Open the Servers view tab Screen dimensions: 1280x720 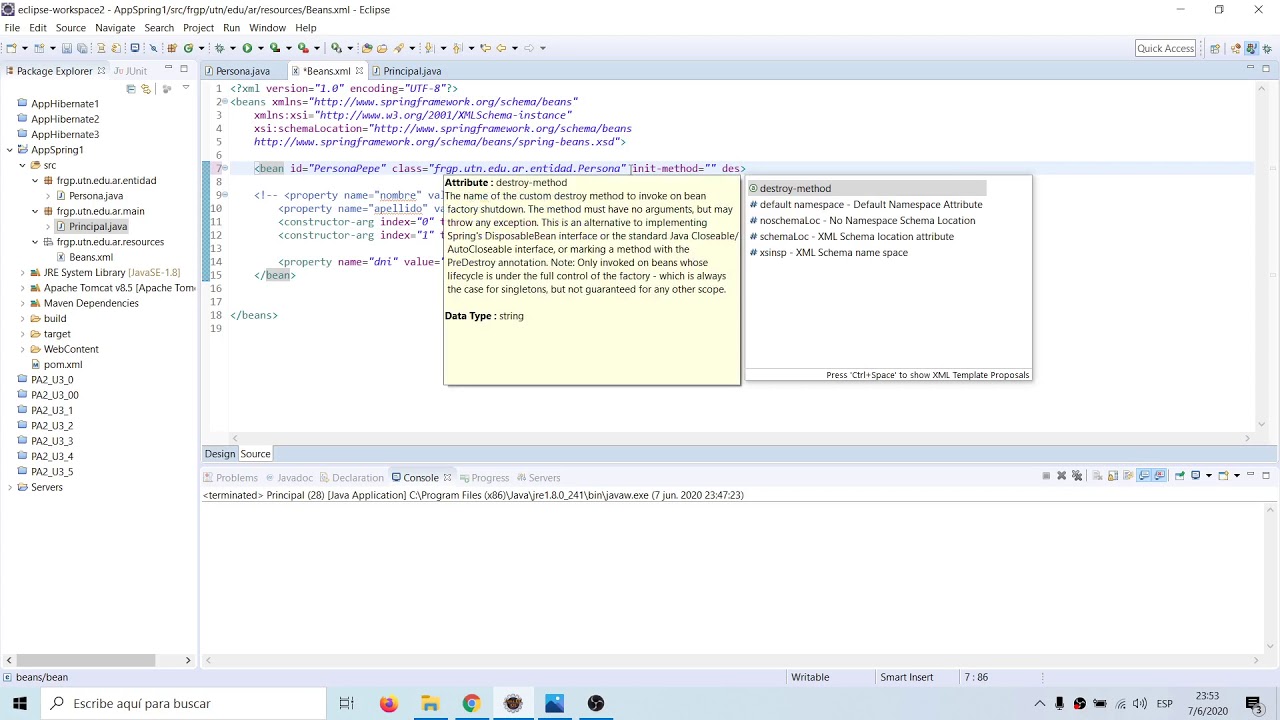click(538, 478)
